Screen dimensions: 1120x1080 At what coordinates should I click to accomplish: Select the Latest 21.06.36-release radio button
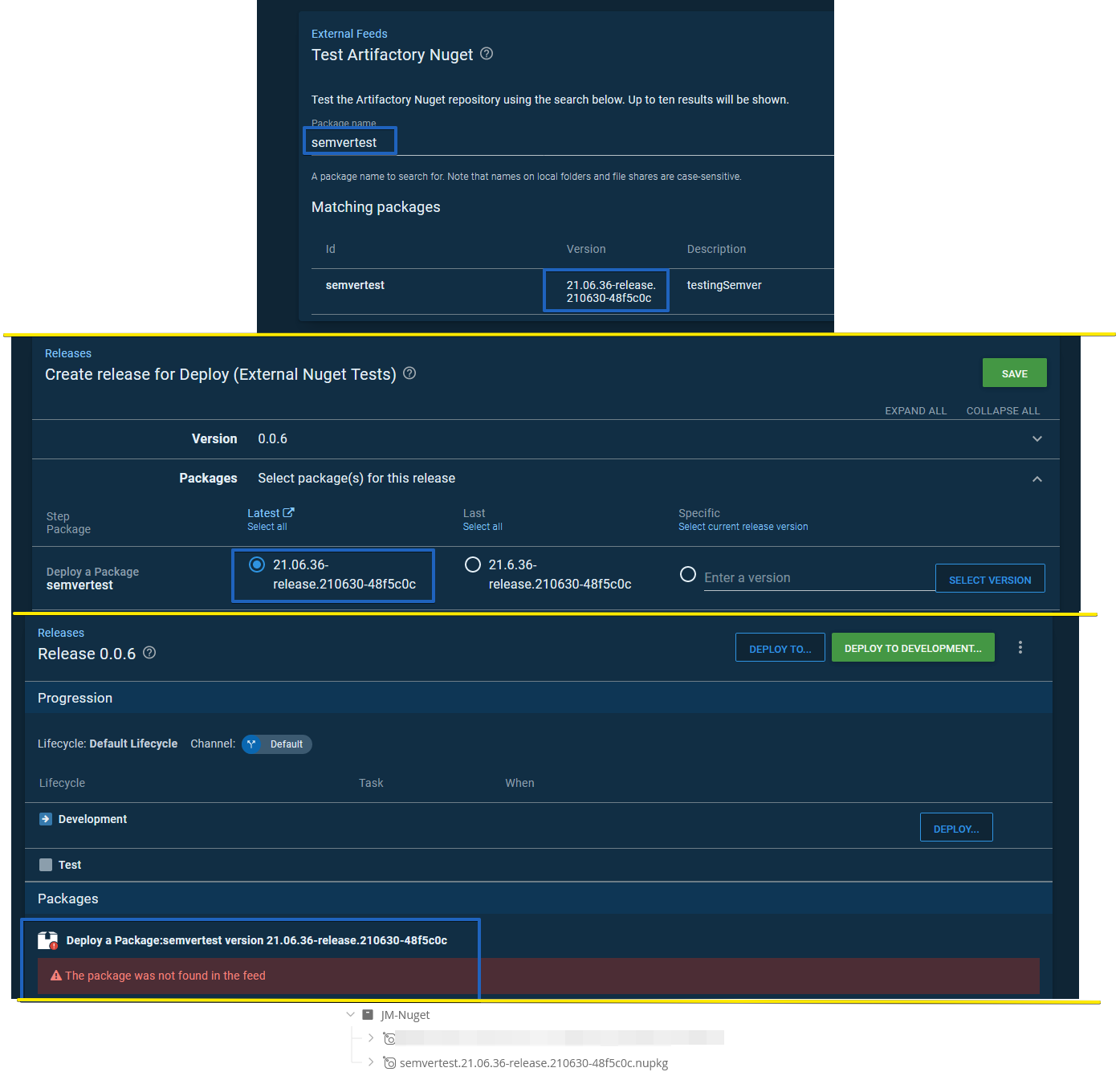pyautogui.click(x=256, y=564)
